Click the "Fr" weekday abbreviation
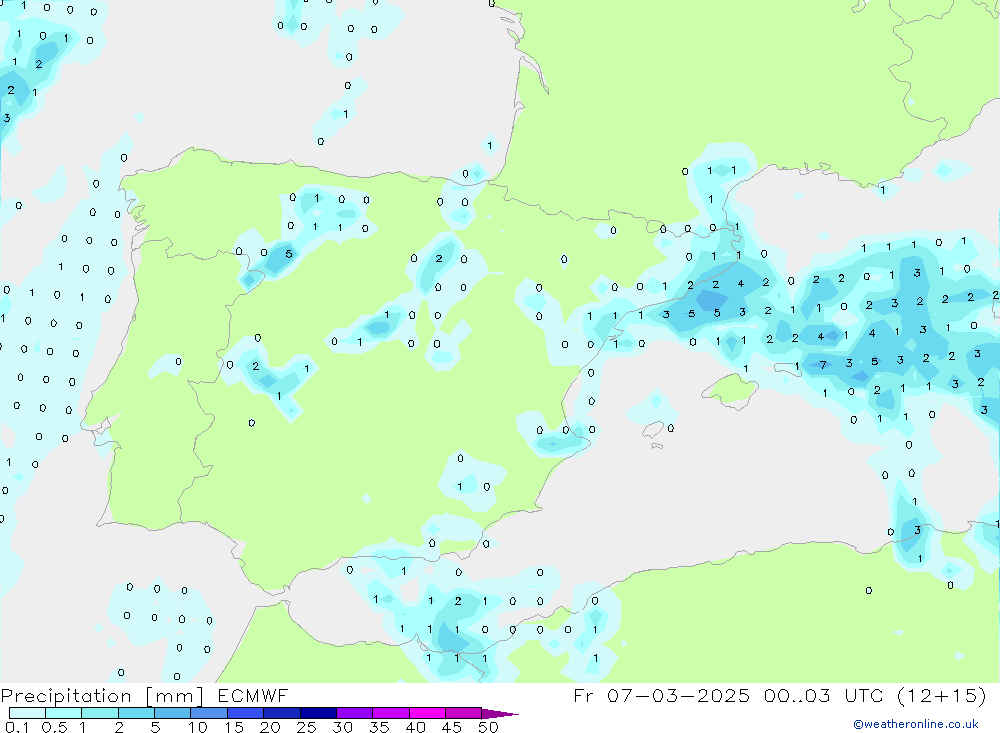This screenshot has width=1000, height=733. (583, 695)
